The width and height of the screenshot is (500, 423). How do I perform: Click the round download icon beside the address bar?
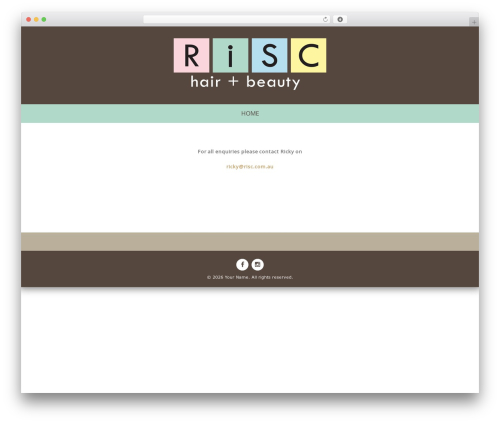(x=340, y=19)
